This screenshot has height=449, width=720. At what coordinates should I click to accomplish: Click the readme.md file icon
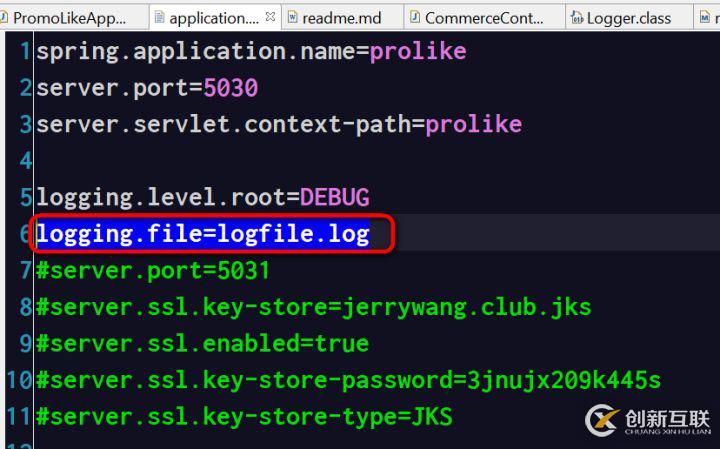(292, 17)
